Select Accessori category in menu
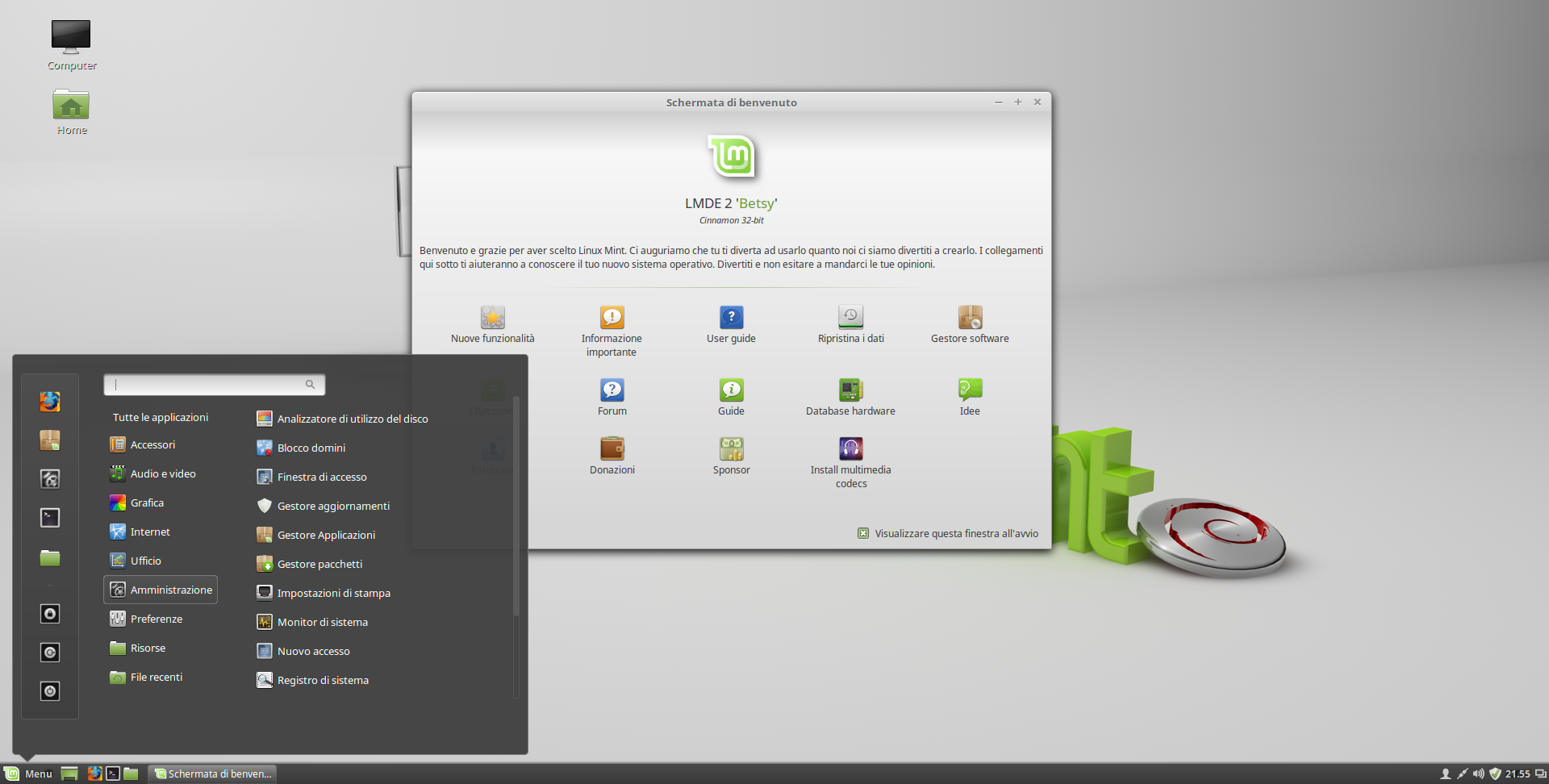The width and height of the screenshot is (1549, 784). point(161,444)
